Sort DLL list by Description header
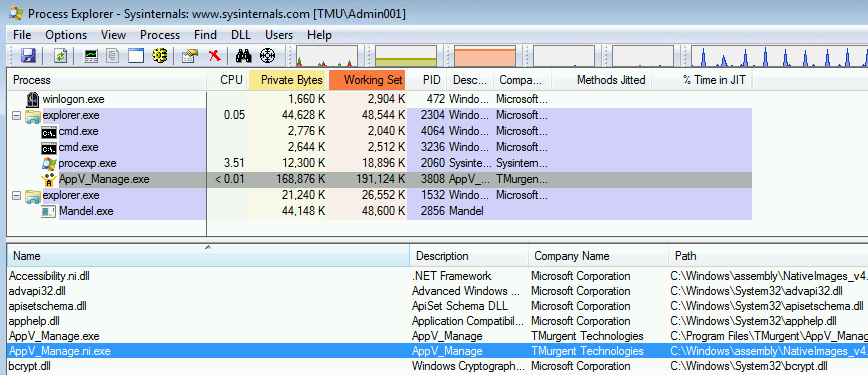This screenshot has height=375, width=868. pos(469,256)
